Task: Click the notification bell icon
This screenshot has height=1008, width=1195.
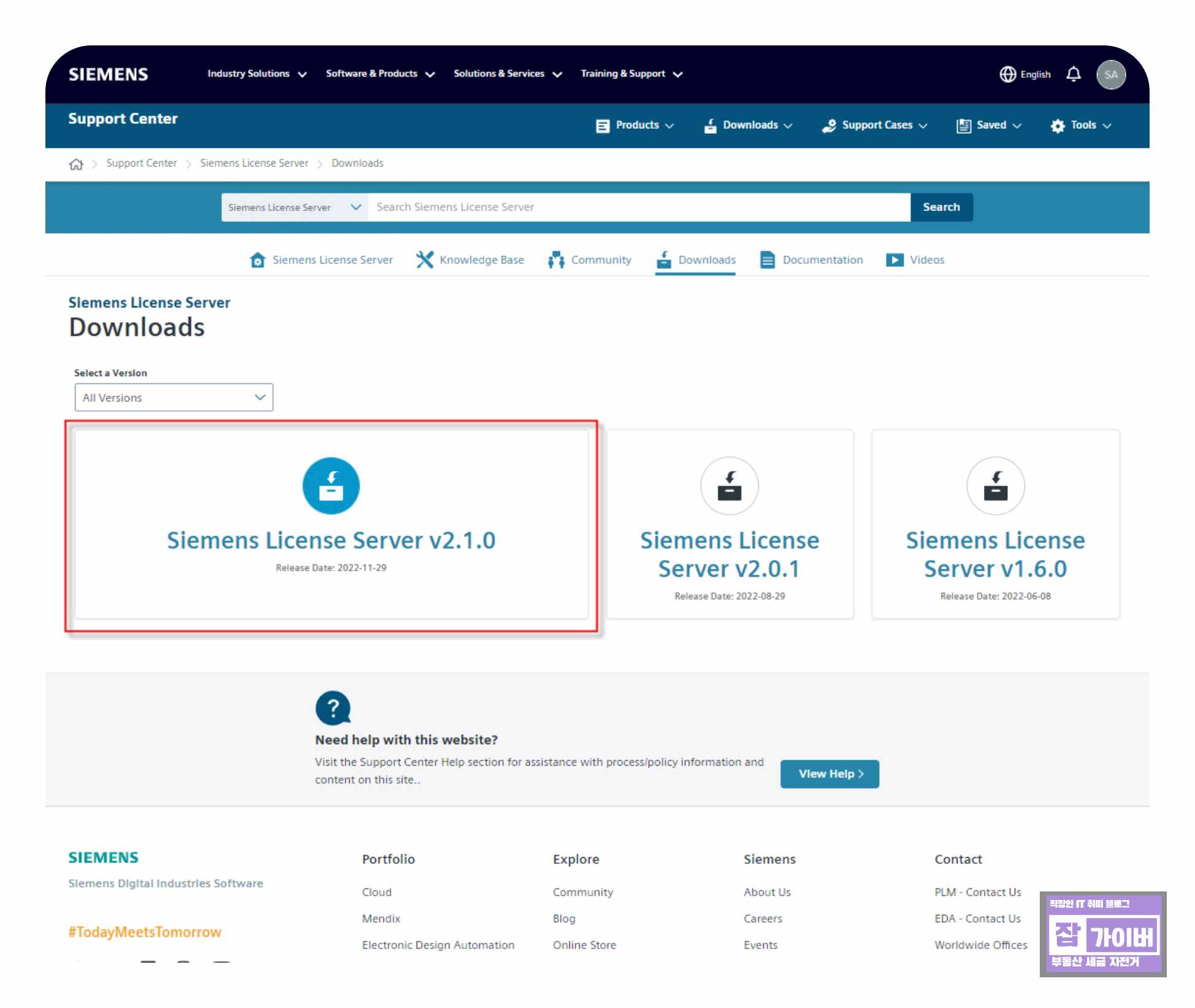Action: coord(1074,74)
